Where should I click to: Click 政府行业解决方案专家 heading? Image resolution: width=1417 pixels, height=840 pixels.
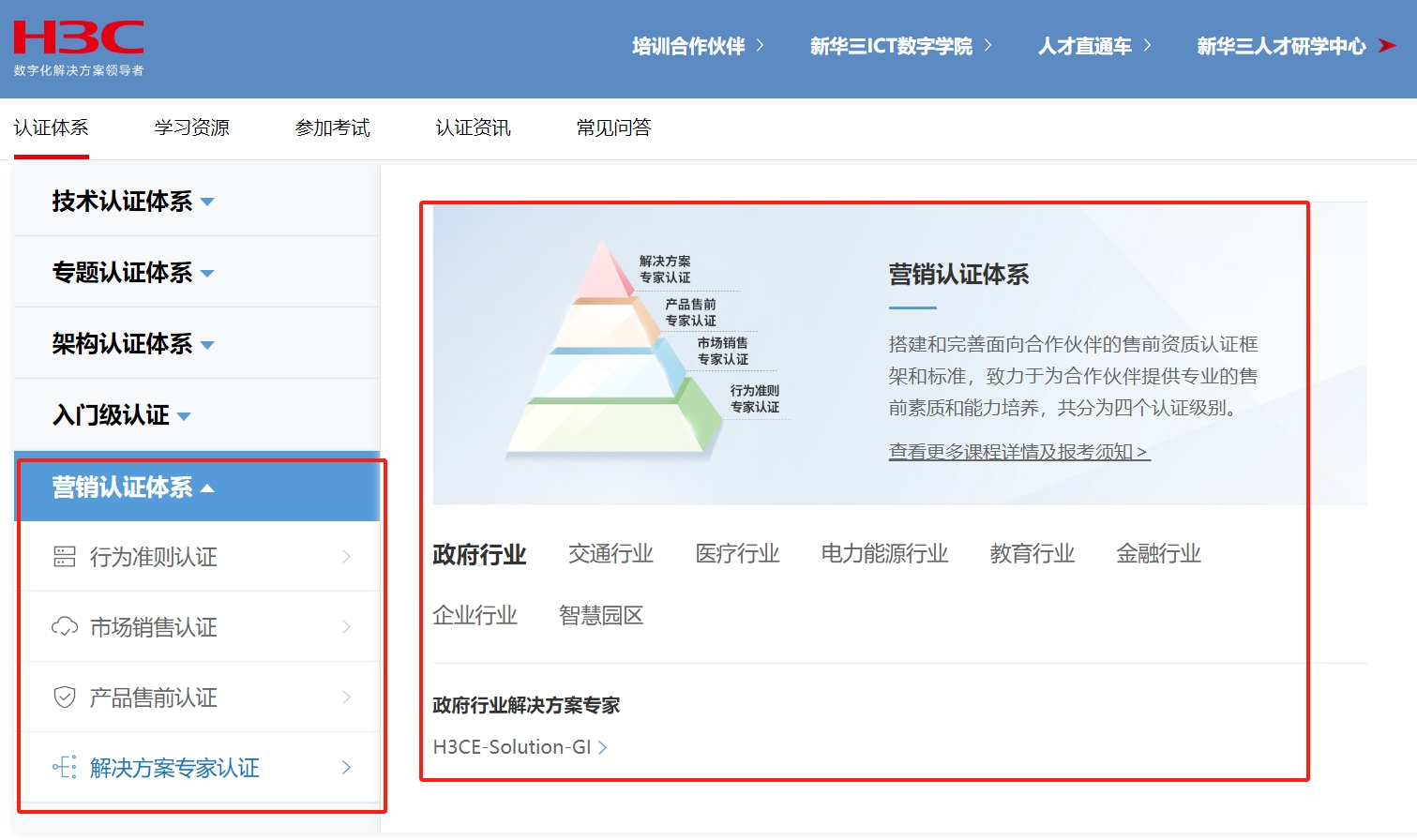point(526,705)
